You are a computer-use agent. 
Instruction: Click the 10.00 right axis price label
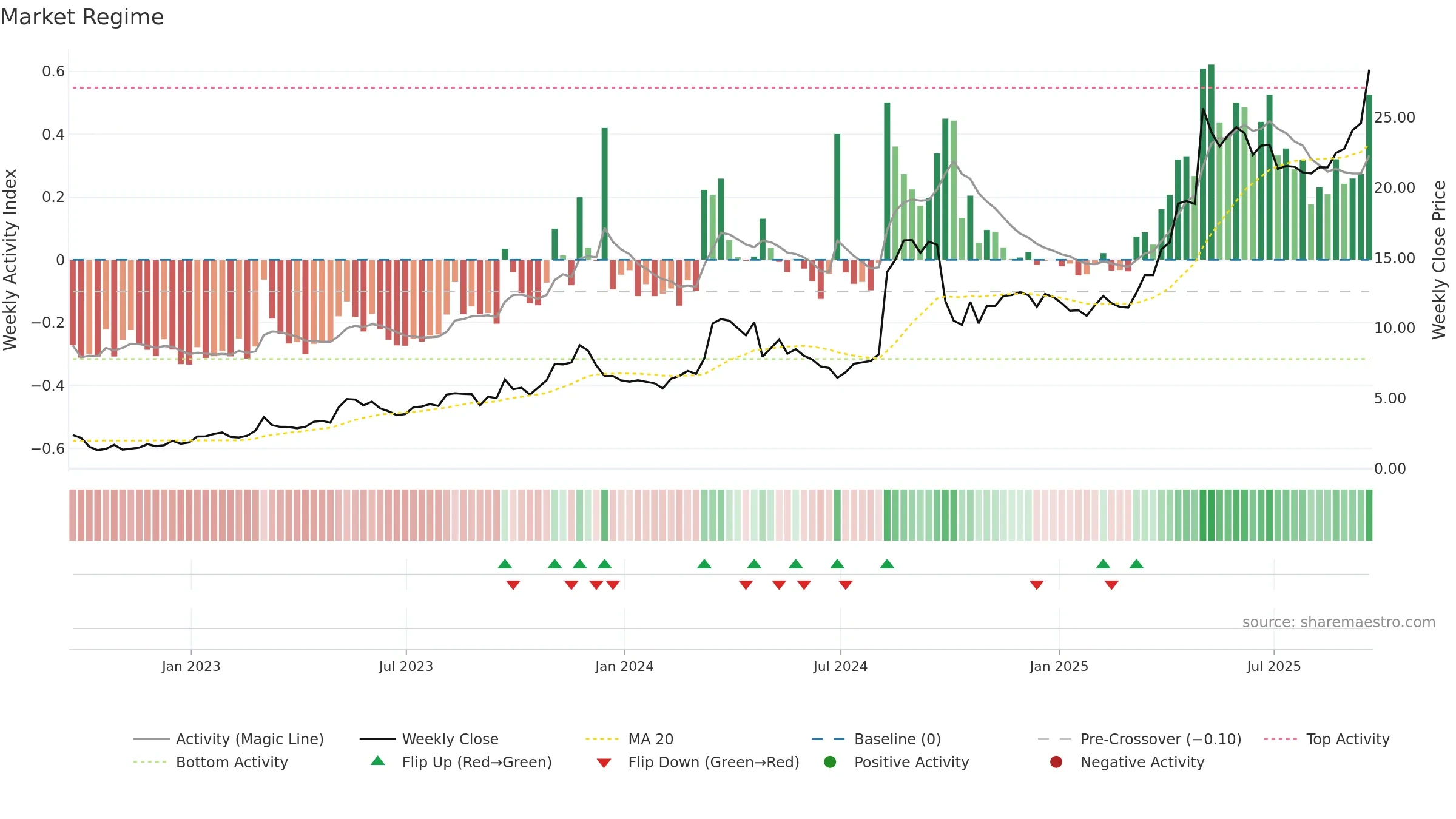click(x=1394, y=328)
